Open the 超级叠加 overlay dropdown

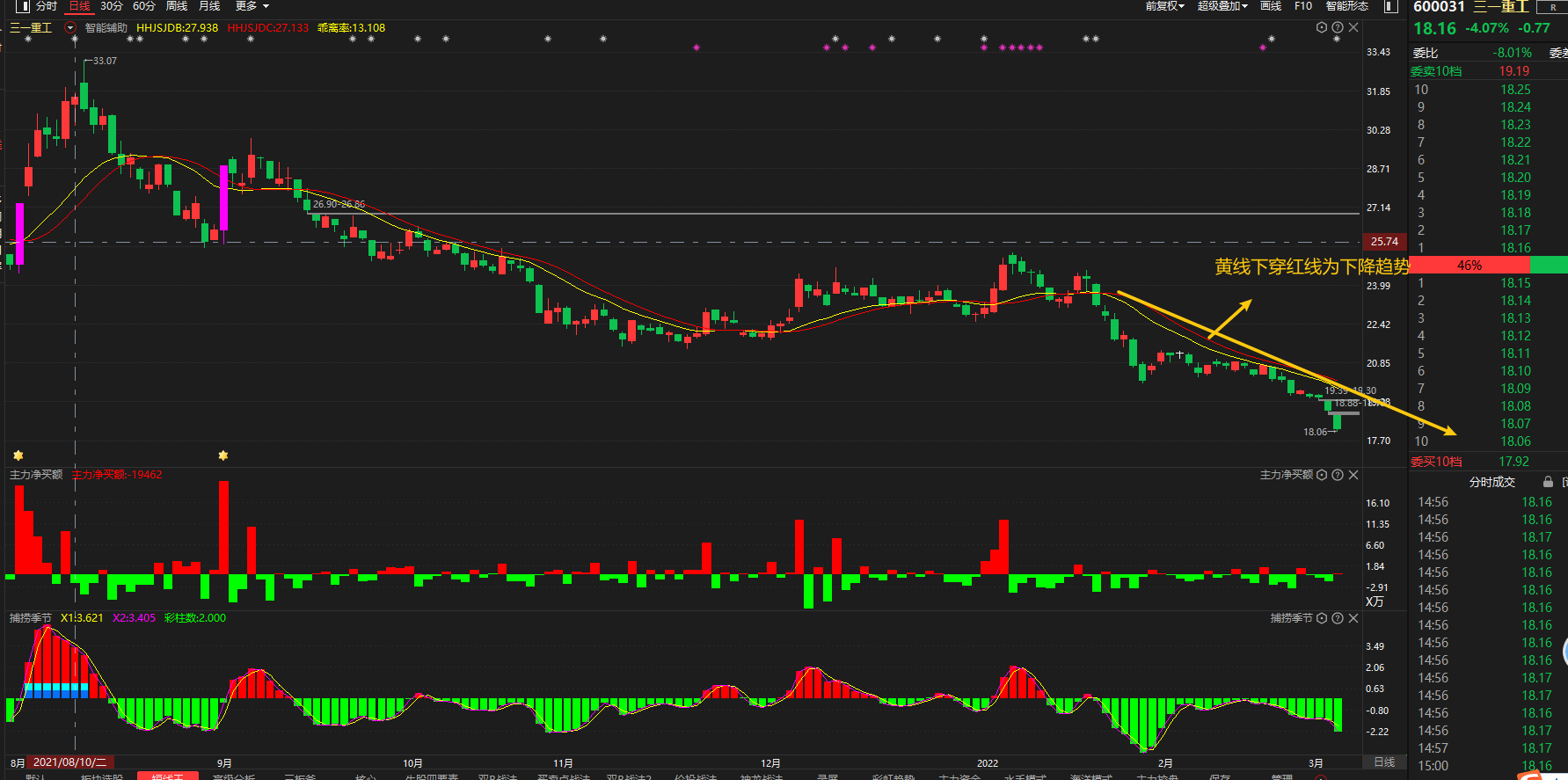(1222, 6)
